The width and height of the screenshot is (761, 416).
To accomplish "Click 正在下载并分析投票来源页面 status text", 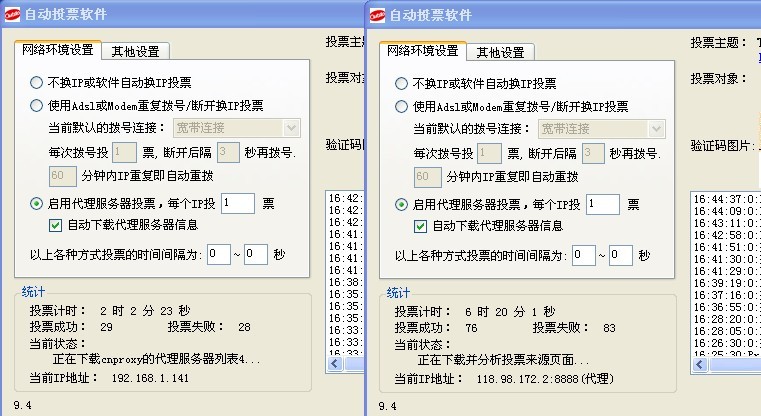I will click(503, 361).
